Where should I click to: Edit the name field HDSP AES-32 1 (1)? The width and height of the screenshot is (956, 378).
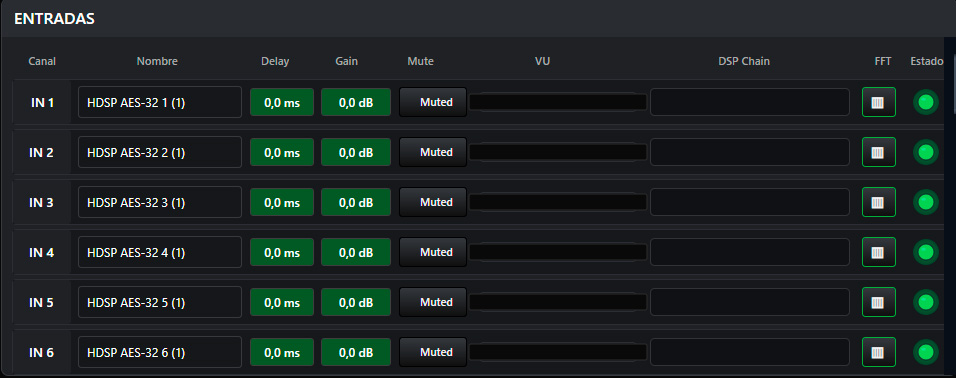click(160, 102)
